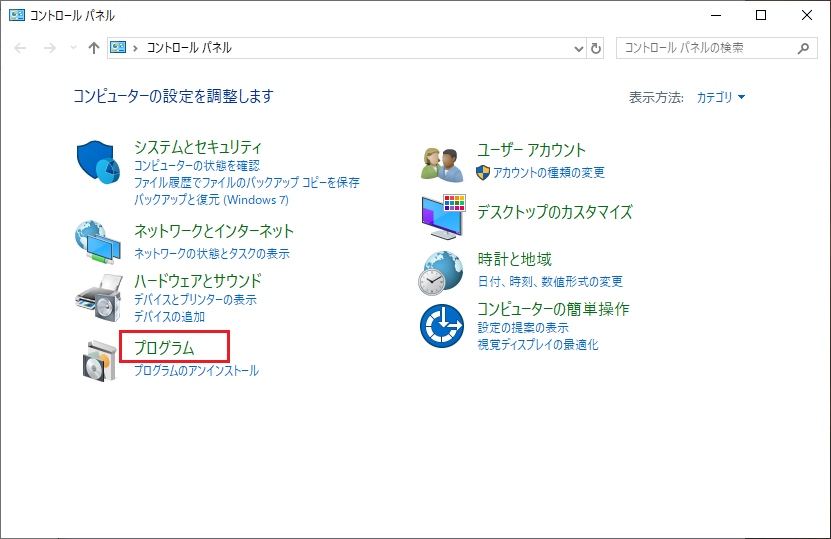Open デバイスとプリンターの表示 link
Viewport: 831px width, 539px height.
pyautogui.click(x=195, y=300)
